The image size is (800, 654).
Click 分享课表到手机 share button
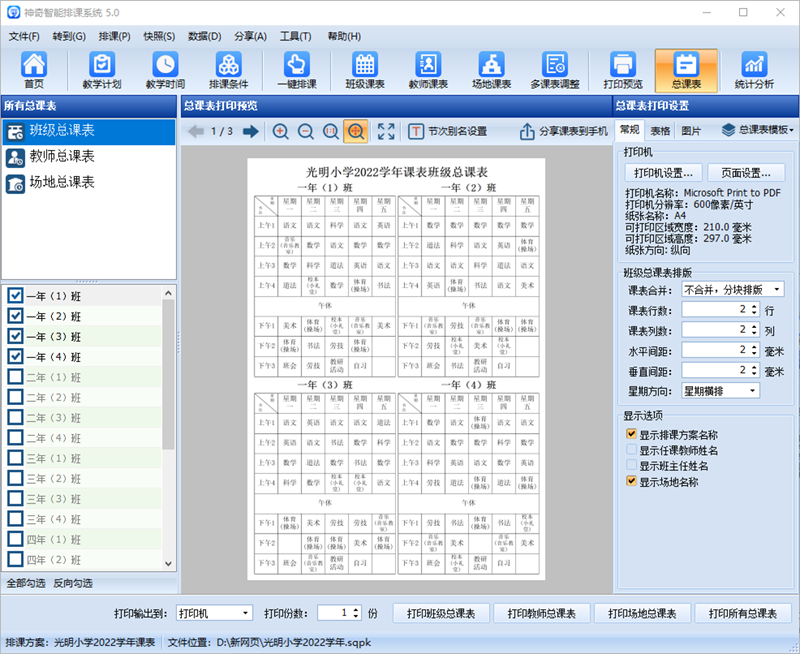[563, 132]
